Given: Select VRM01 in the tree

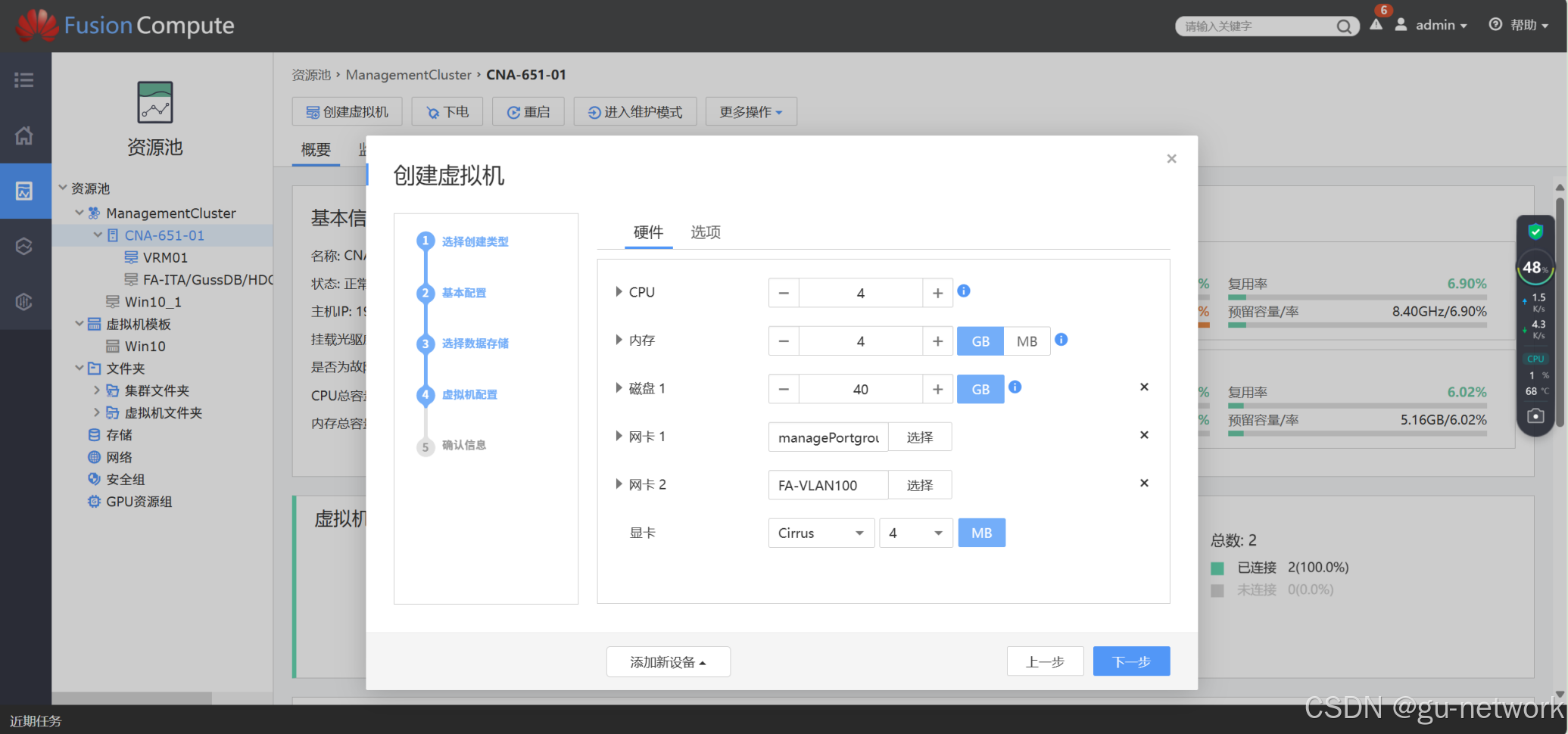Looking at the screenshot, I should point(165,257).
